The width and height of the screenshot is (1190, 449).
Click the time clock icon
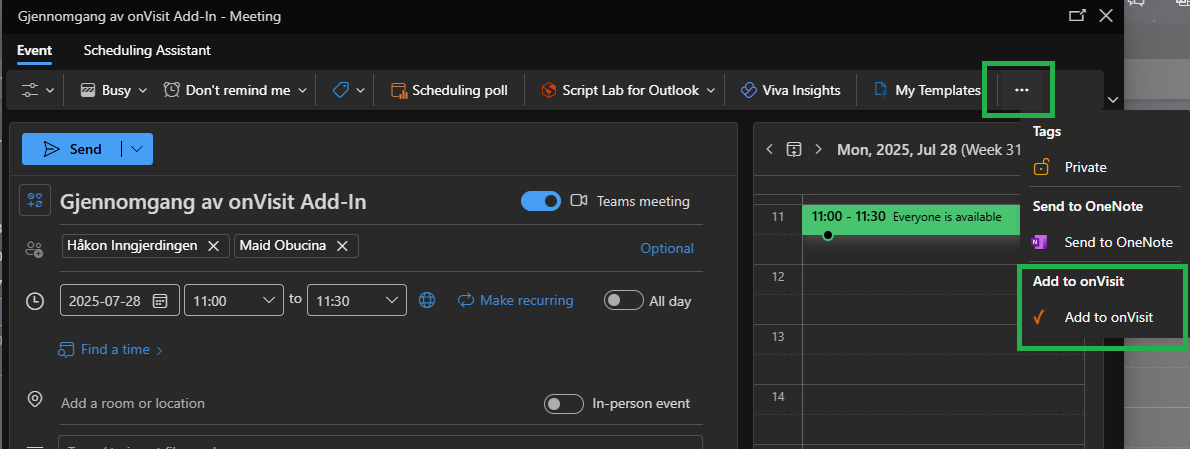click(34, 300)
